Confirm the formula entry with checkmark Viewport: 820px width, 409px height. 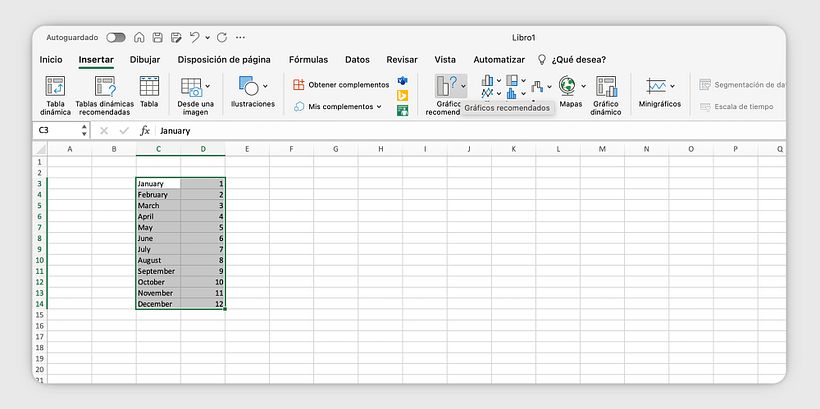[124, 131]
